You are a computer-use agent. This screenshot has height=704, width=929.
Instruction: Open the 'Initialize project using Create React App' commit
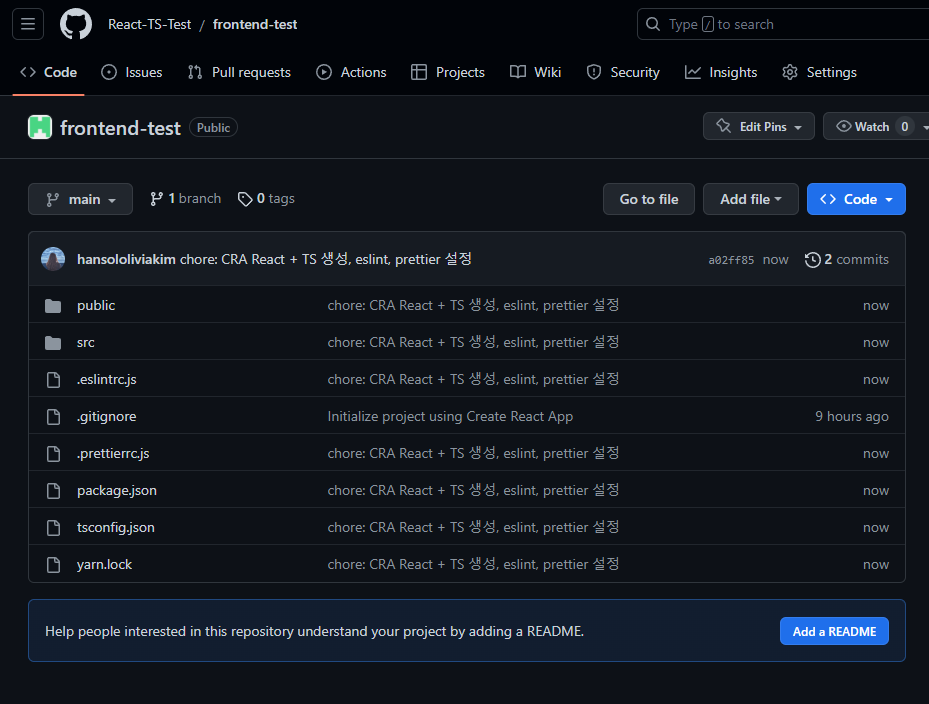[450, 417]
